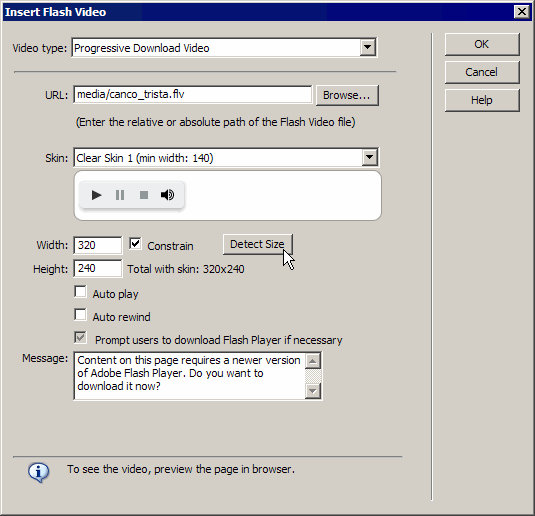Click the blue info icon
The height and width of the screenshot is (516, 535).
coord(38,472)
